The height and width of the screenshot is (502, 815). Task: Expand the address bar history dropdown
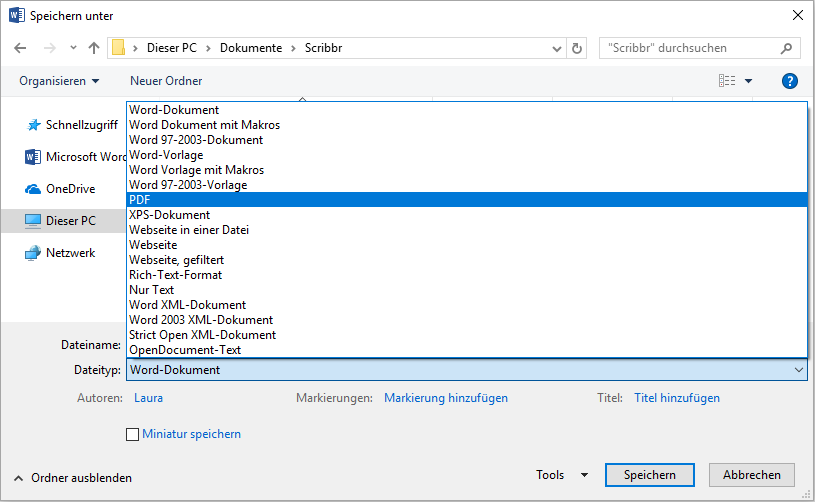557,49
